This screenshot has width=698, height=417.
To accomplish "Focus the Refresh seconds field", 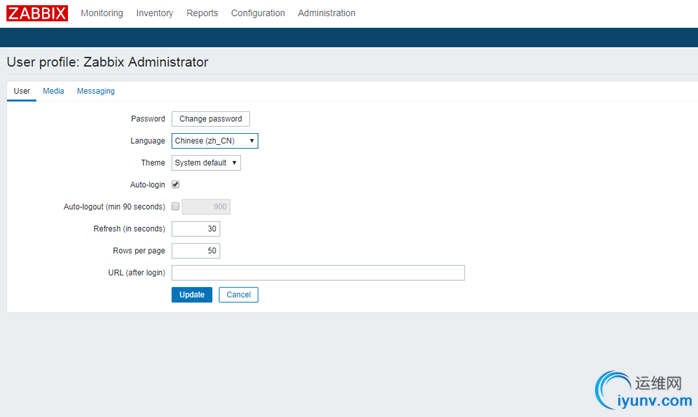I will pos(195,229).
